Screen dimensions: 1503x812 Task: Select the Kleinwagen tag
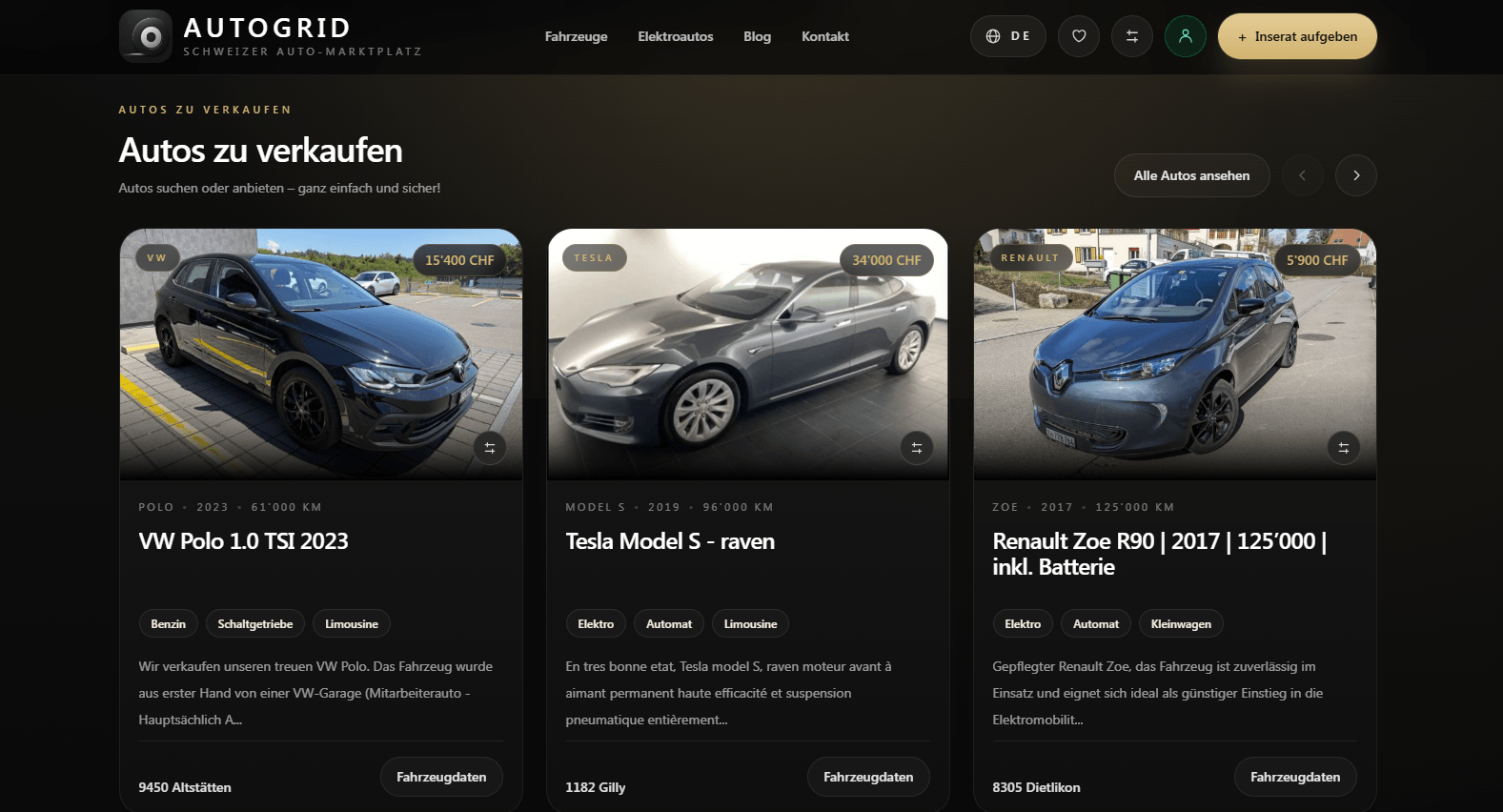(x=1181, y=624)
